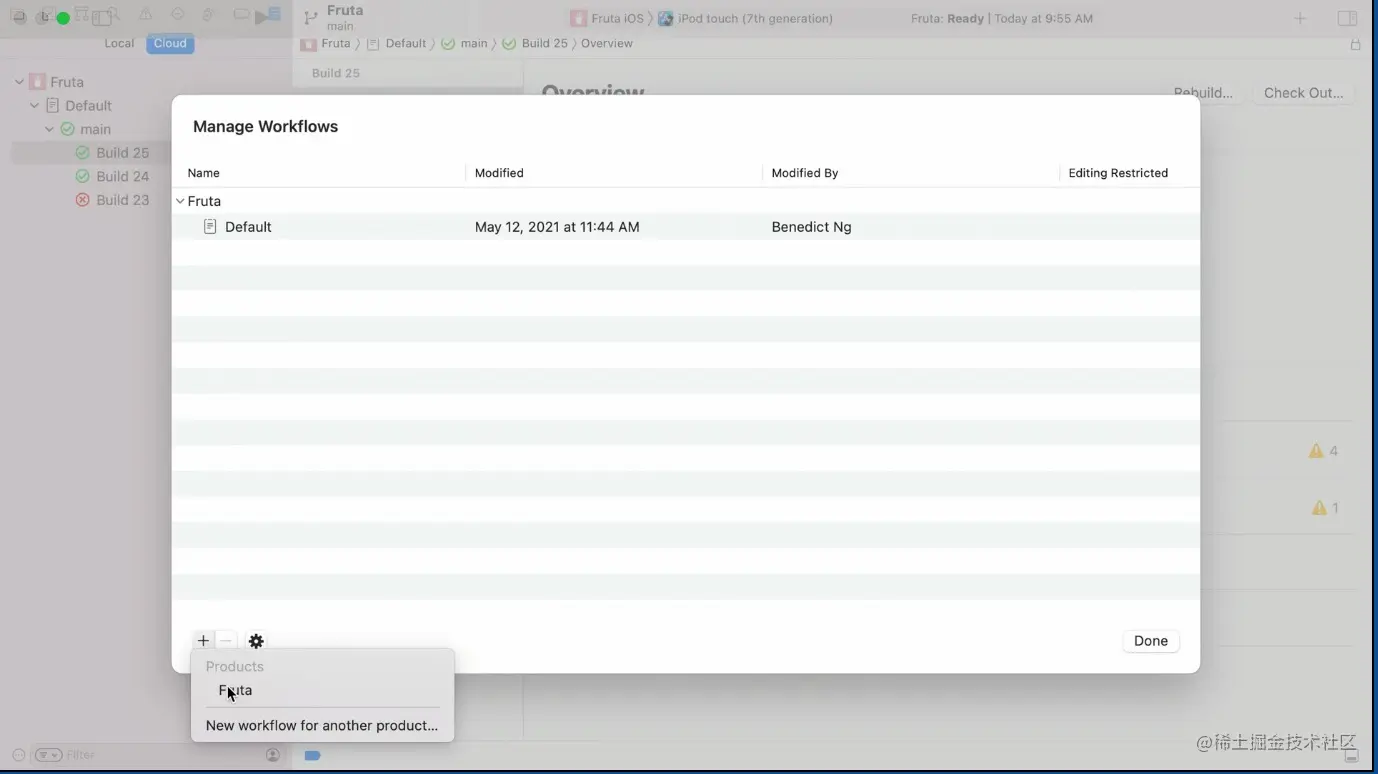Open the issue navigator warning triangle icon
The height and width of the screenshot is (774, 1378).
[146, 14]
